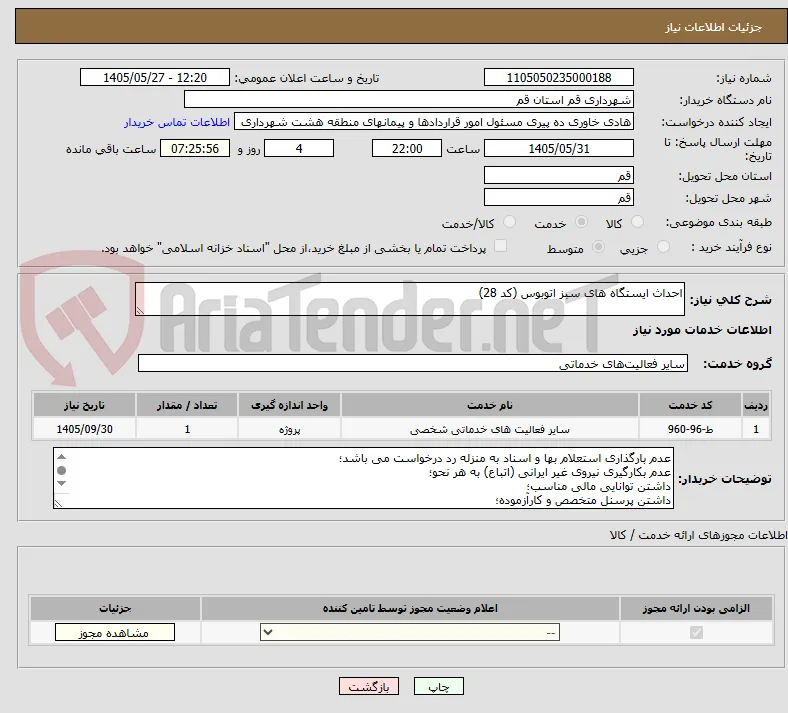Open the اطلاعات تماس خریدار link
This screenshot has width=788, height=713.
[177, 122]
